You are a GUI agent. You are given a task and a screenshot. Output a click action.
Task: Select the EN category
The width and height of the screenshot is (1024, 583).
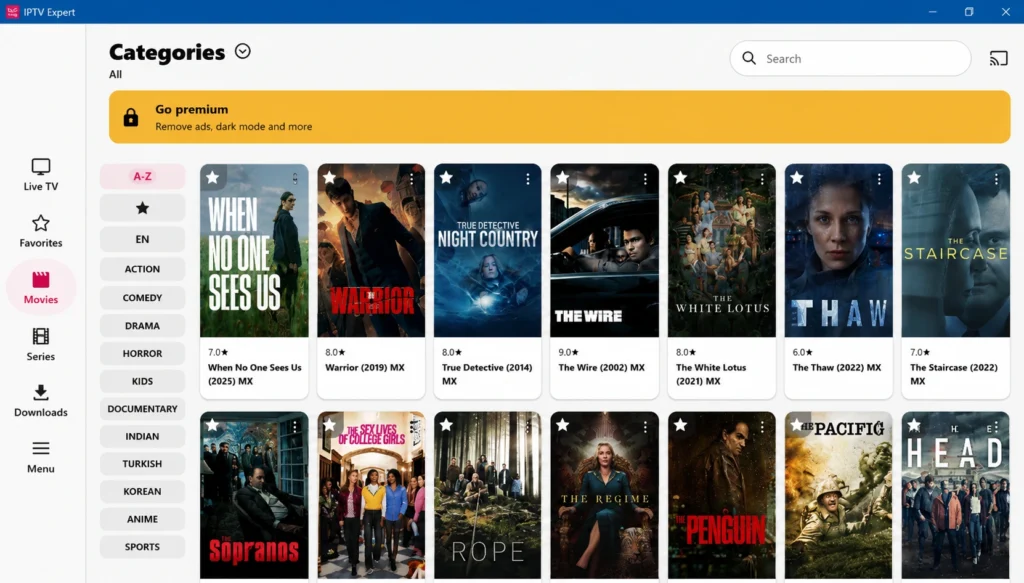point(142,239)
